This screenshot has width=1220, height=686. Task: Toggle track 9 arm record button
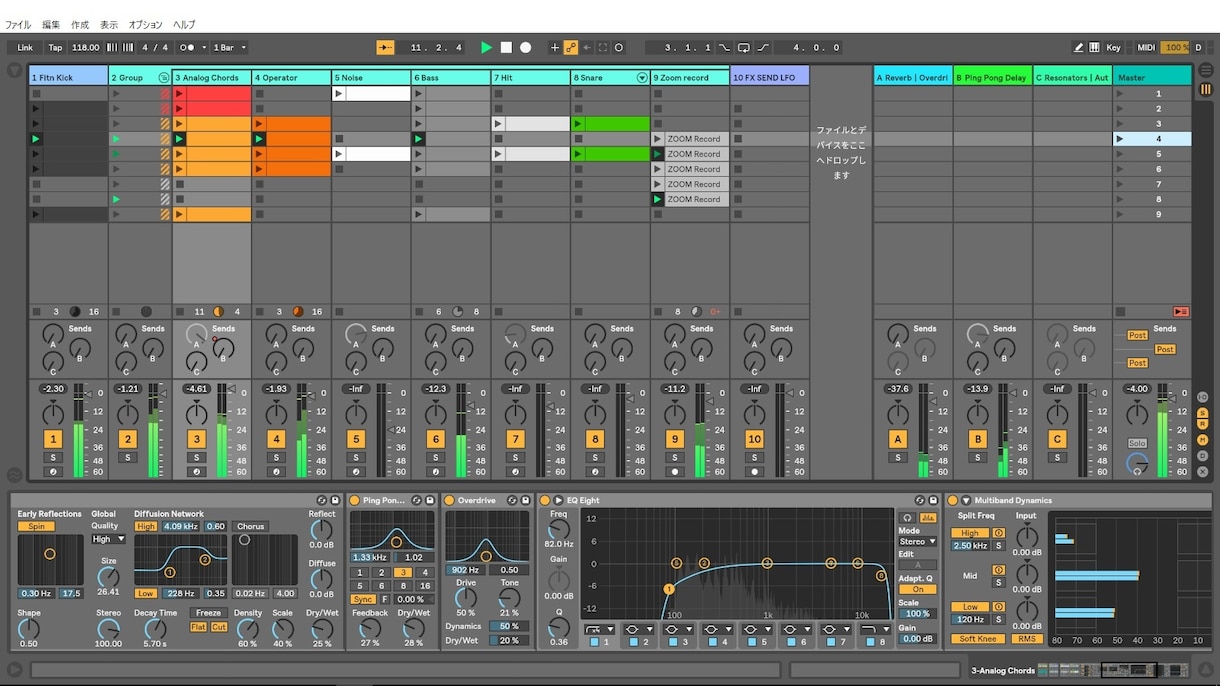point(675,471)
